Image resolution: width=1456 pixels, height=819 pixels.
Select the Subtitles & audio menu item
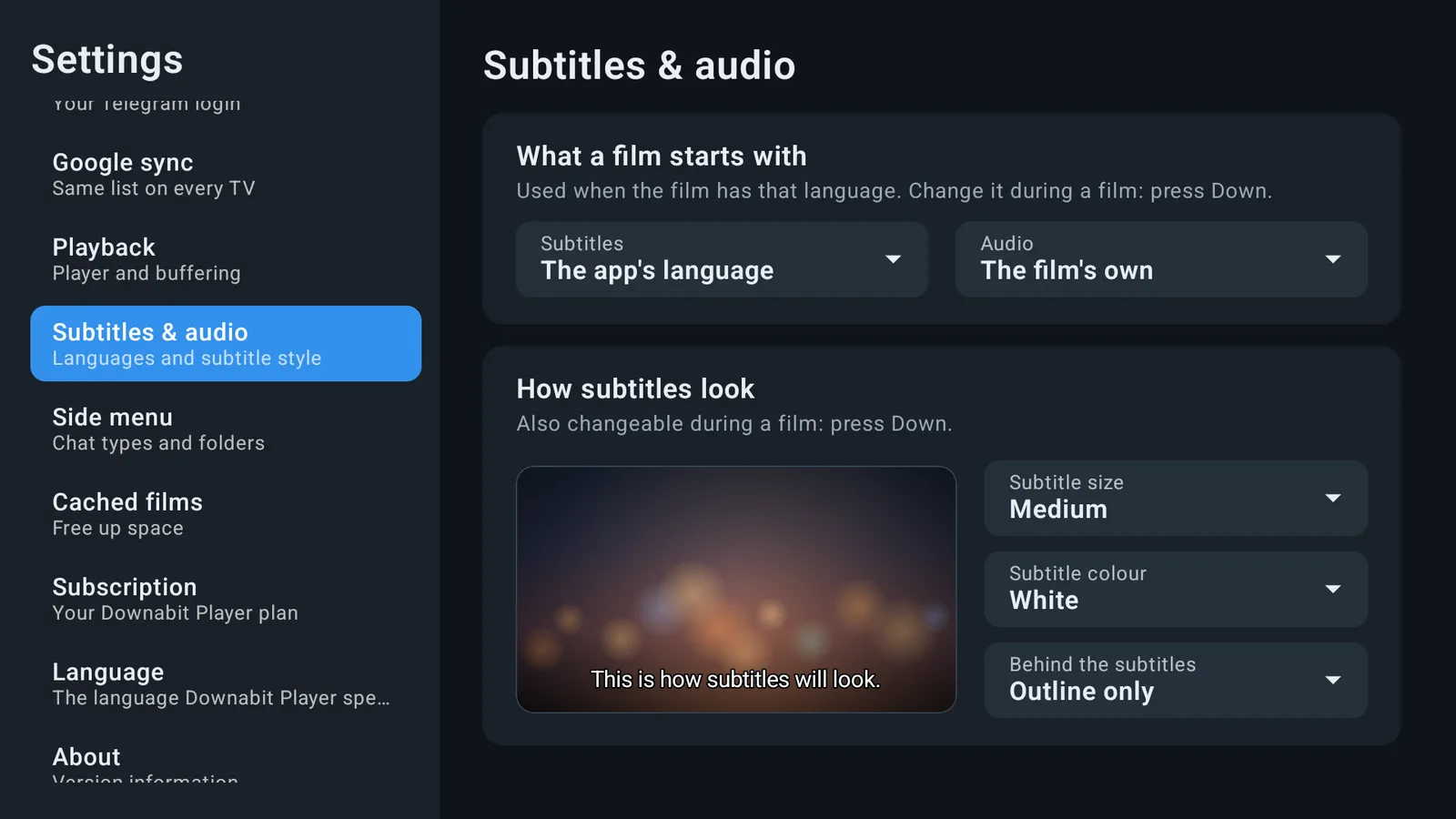tap(226, 343)
